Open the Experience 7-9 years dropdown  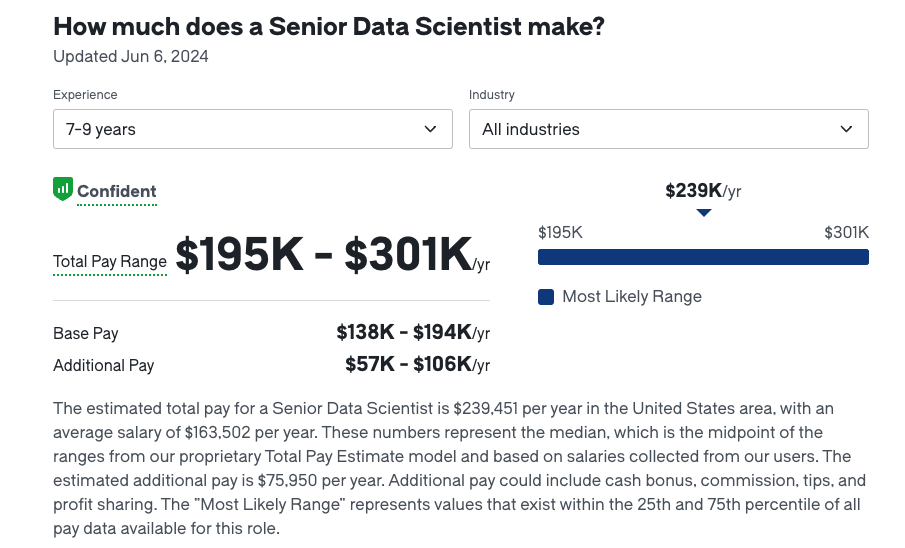253,129
